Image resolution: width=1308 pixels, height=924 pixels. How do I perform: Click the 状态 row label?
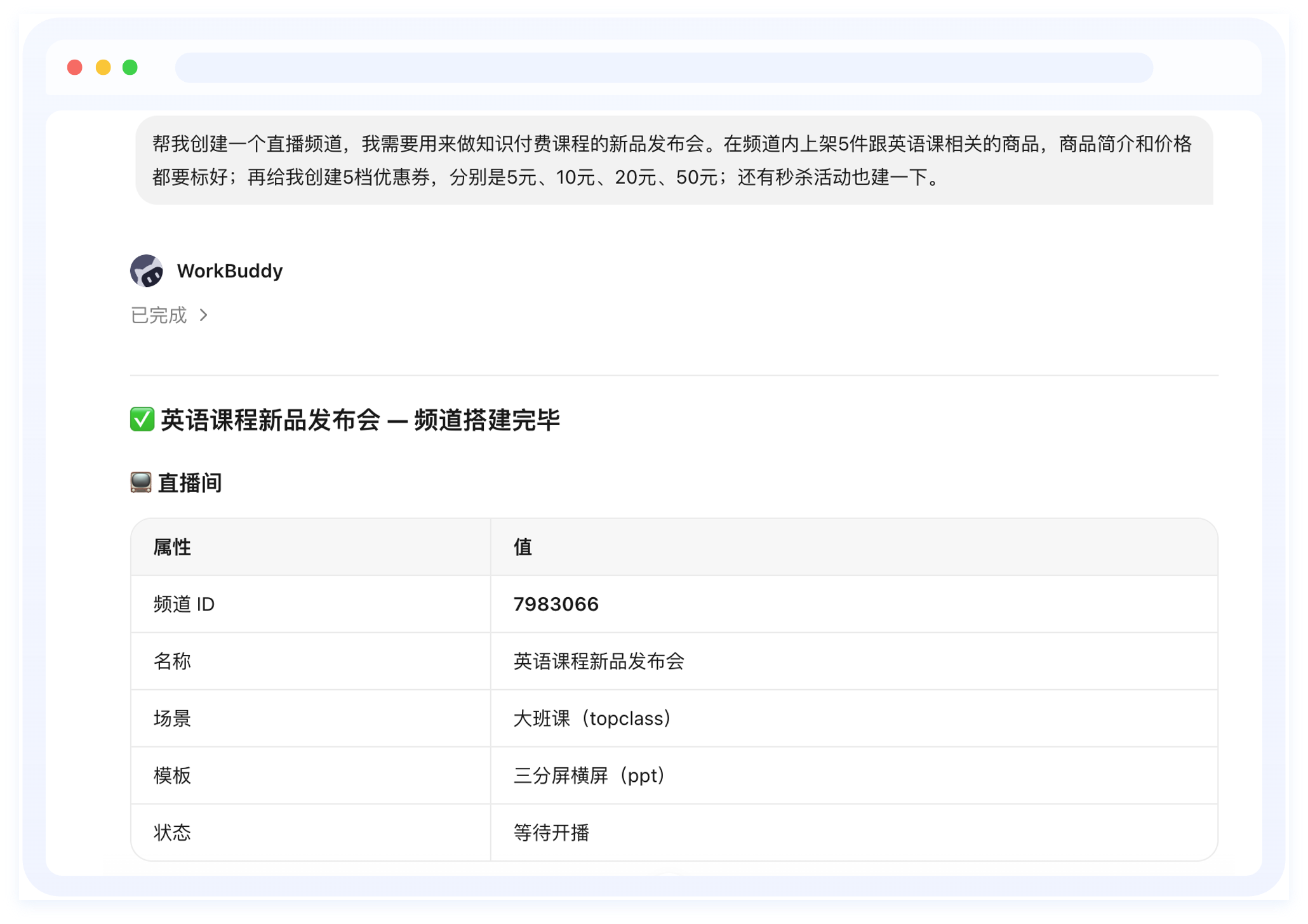point(172,833)
